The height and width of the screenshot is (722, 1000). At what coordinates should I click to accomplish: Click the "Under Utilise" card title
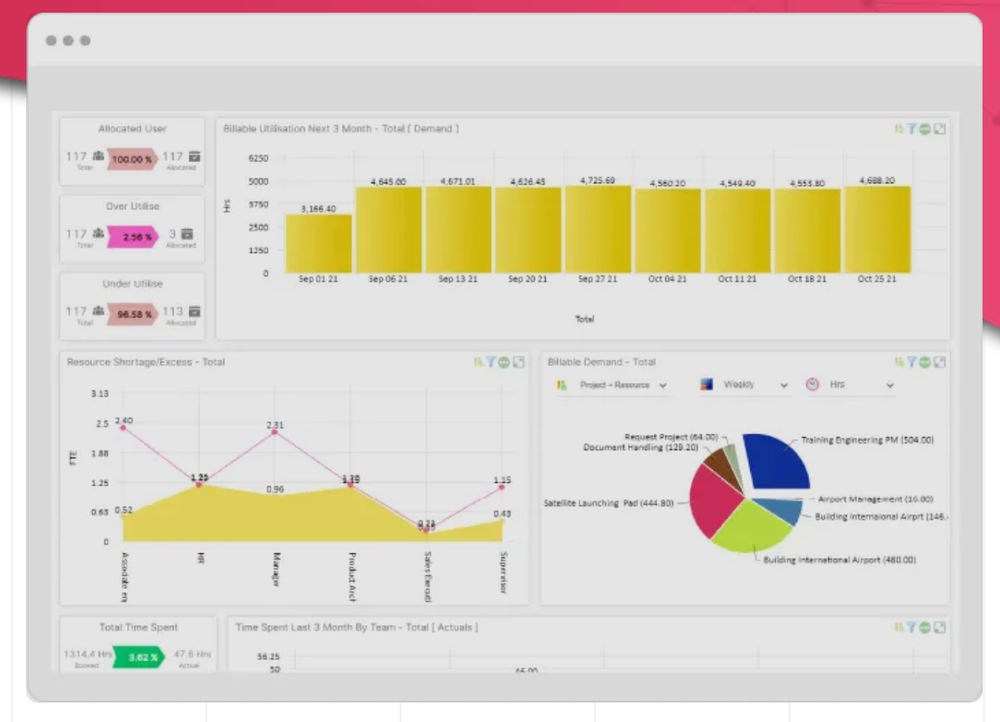[x=133, y=284]
